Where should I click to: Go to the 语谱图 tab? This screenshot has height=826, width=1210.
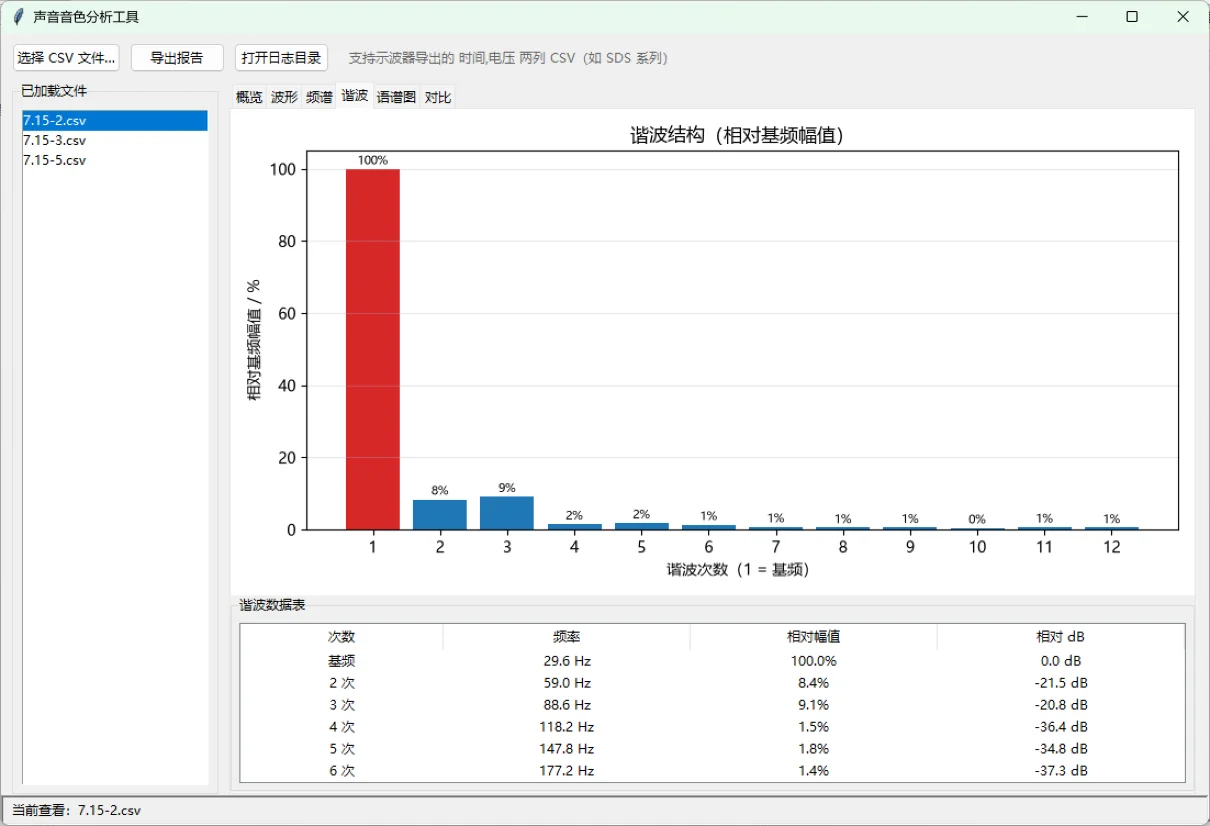point(396,97)
